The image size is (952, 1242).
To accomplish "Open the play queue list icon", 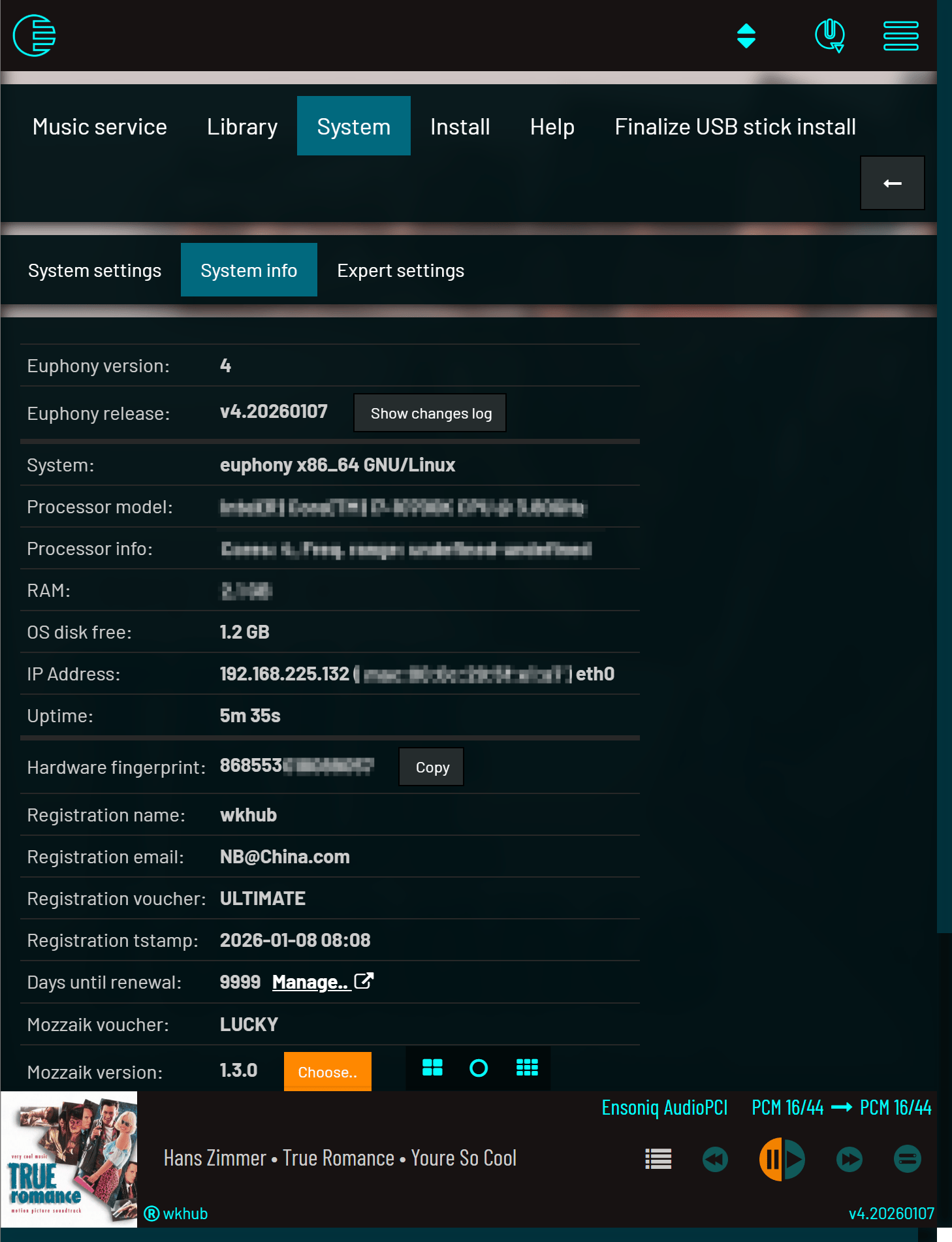I will [x=658, y=1159].
